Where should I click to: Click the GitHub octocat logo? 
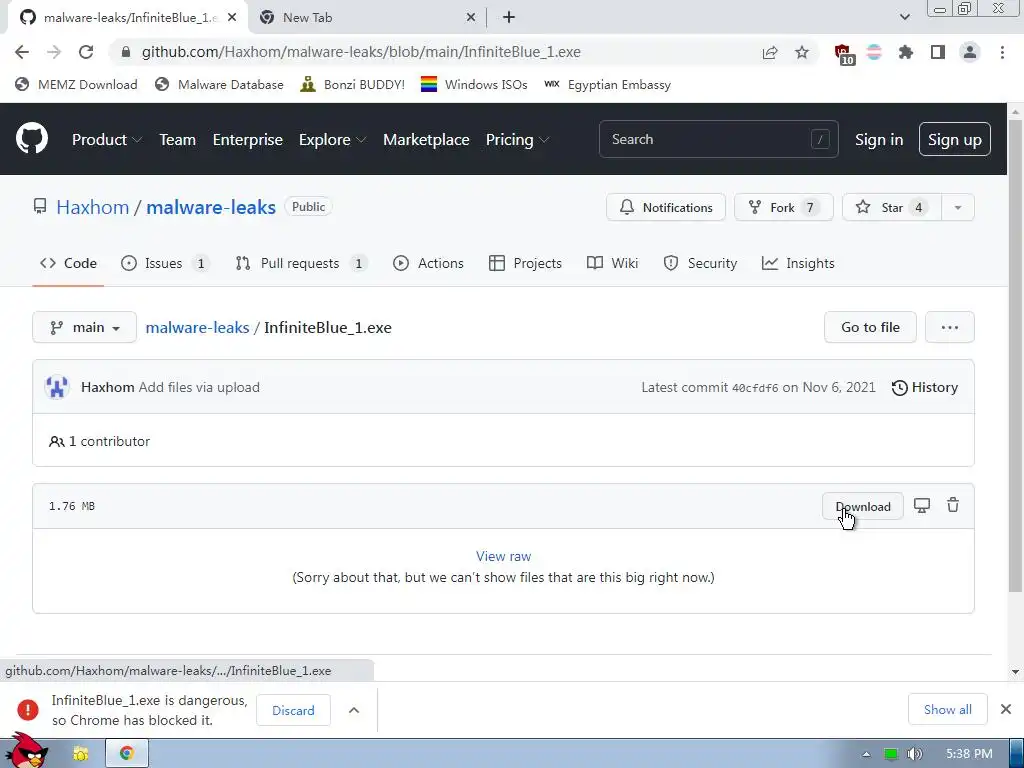click(32, 138)
